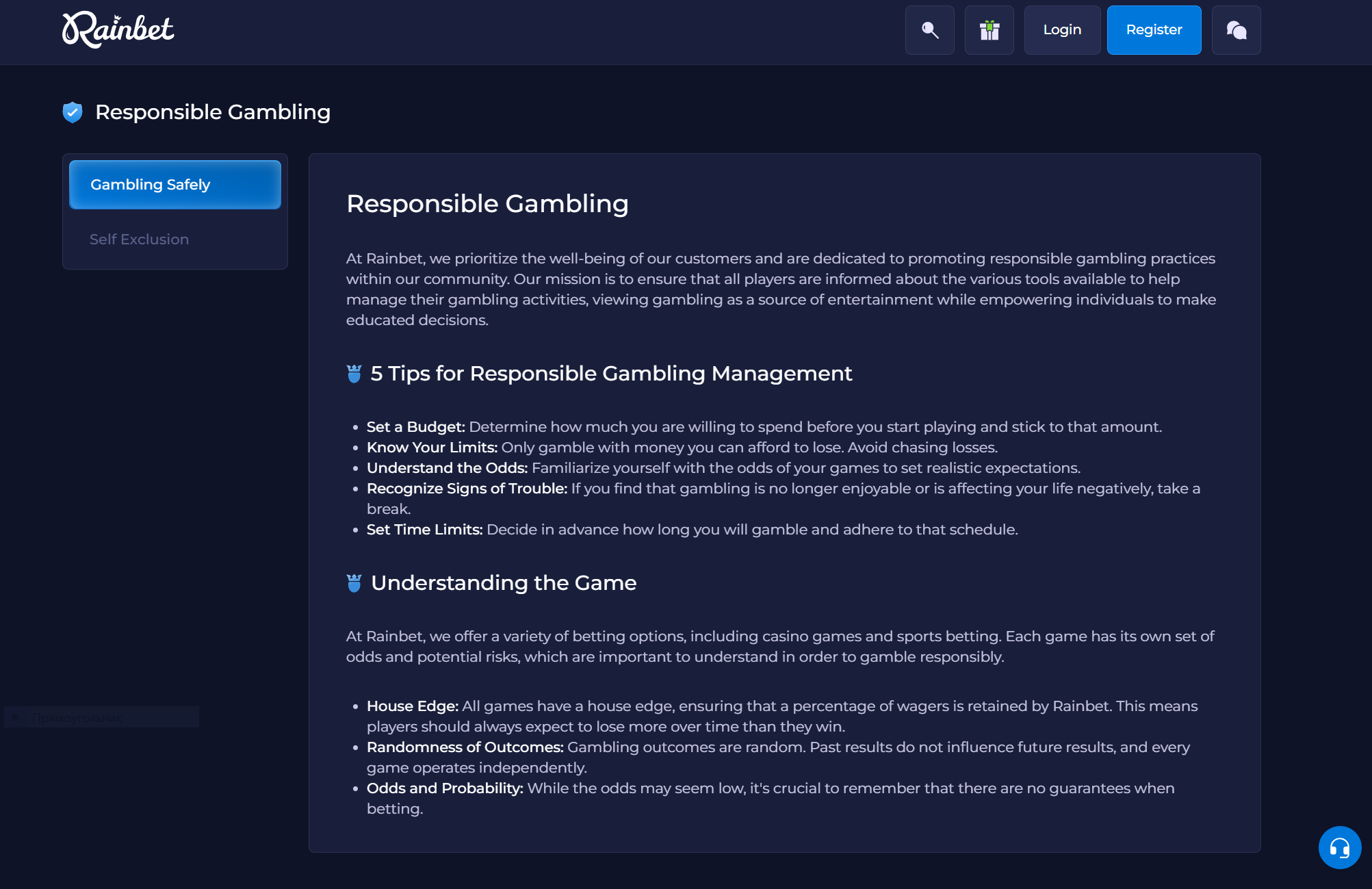This screenshot has width=1372, height=889.
Task: Open the chat bubbles icon in the header
Action: 1236,30
